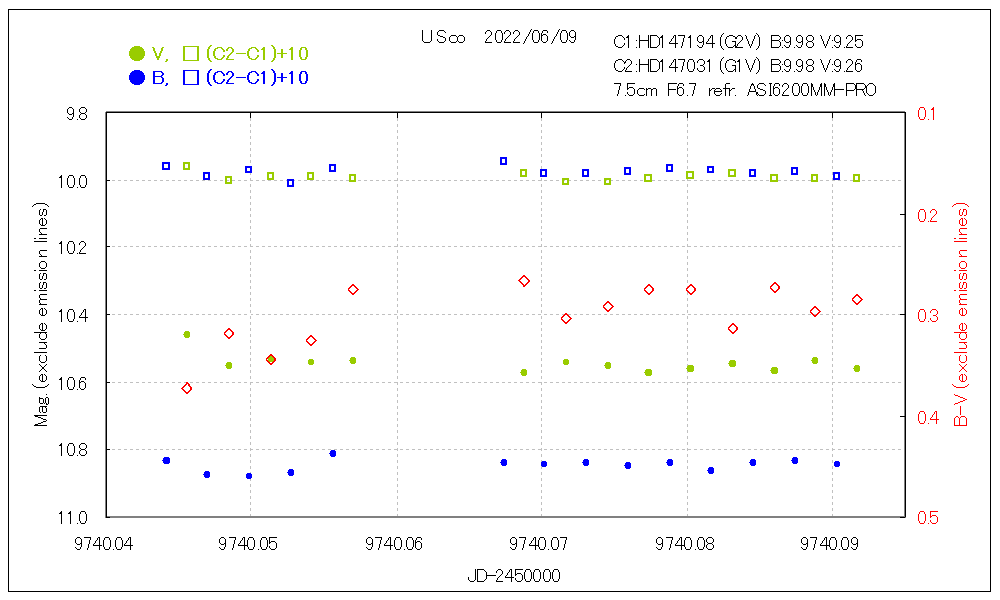This screenshot has width=1000, height=600.
Task: Click the ASI6200MM-PRO equipment line
Action: point(745,90)
